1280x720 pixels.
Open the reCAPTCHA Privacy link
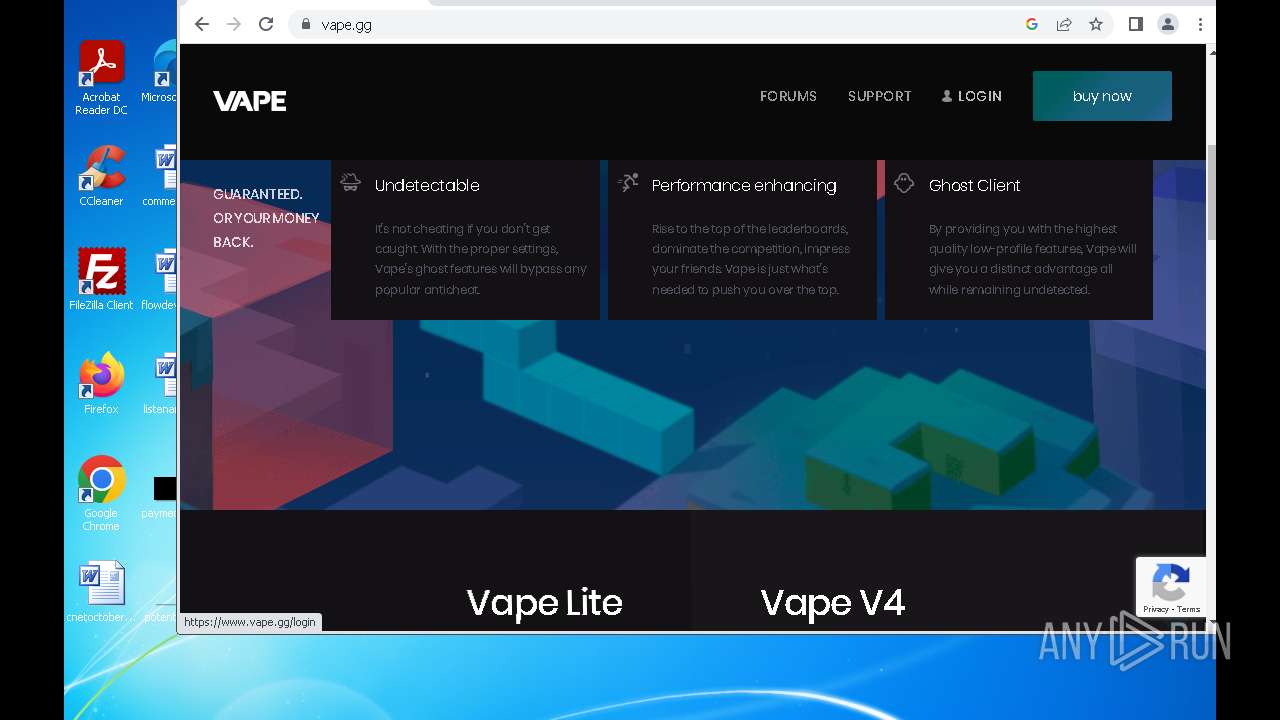coord(1155,609)
